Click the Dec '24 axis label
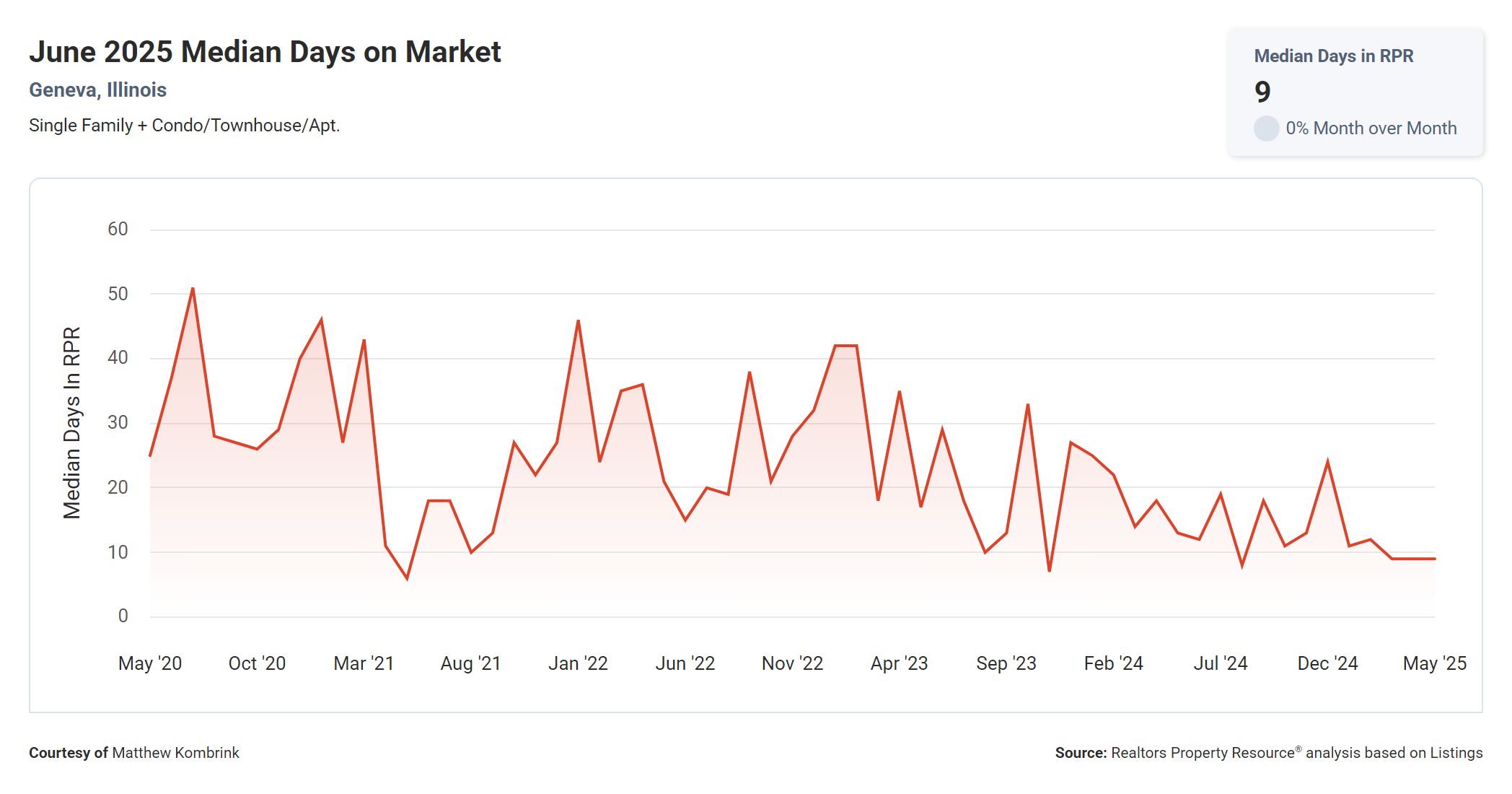This screenshot has width=1512, height=794. (1327, 663)
